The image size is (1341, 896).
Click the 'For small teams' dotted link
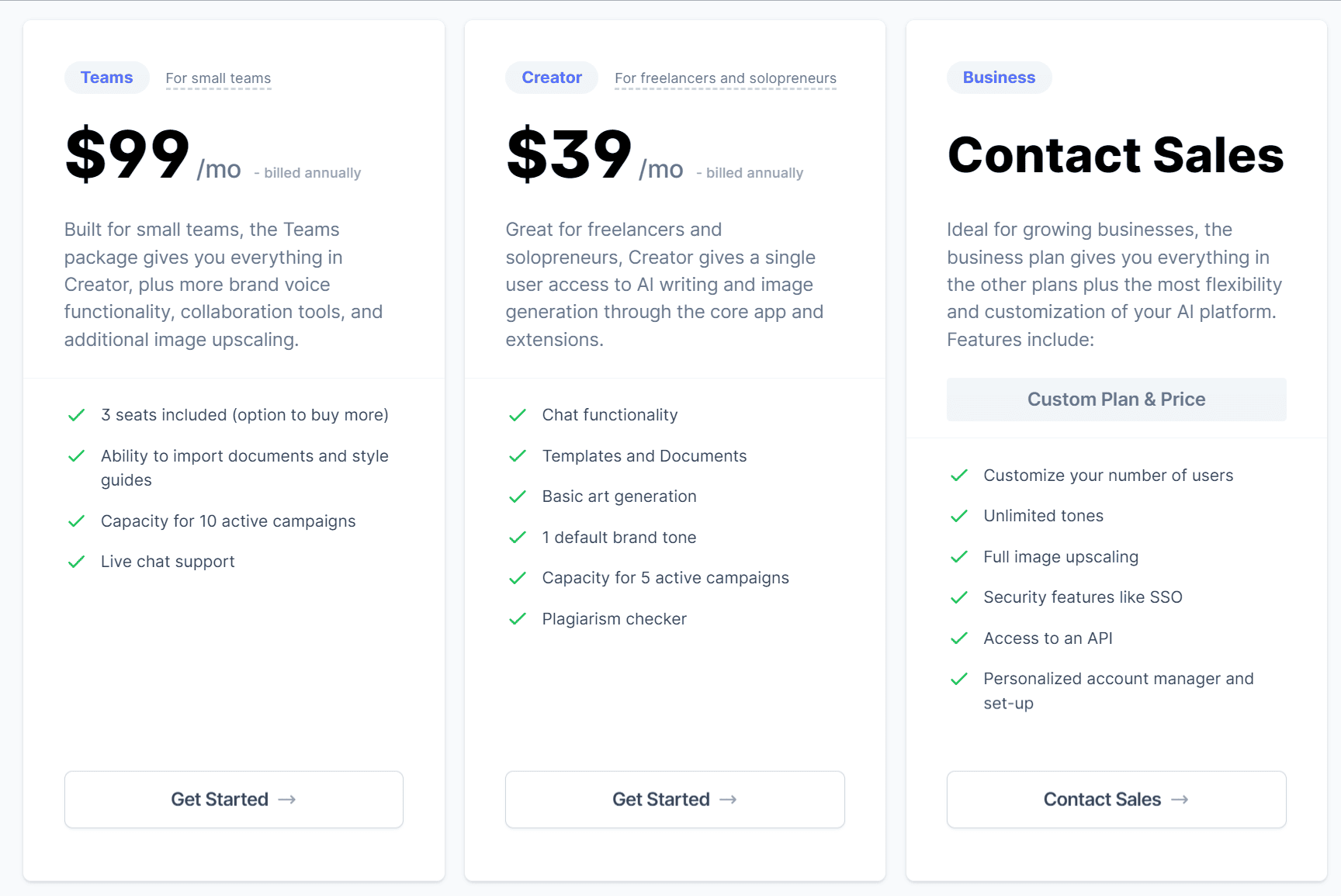click(x=218, y=78)
